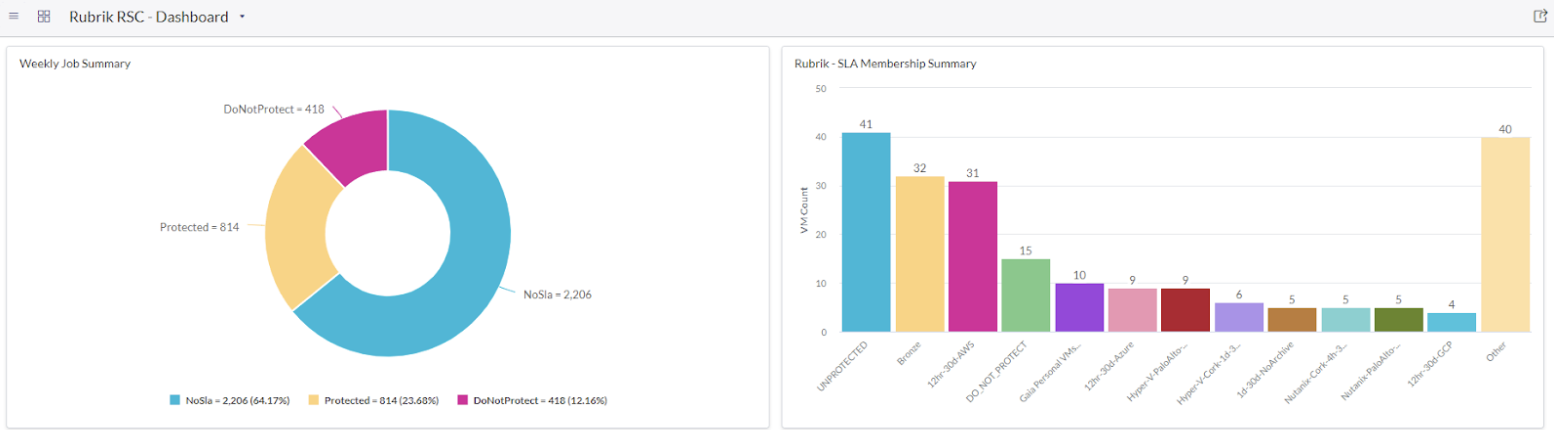Click the olive Nutanix-PaloAlto bar

tap(1398, 320)
